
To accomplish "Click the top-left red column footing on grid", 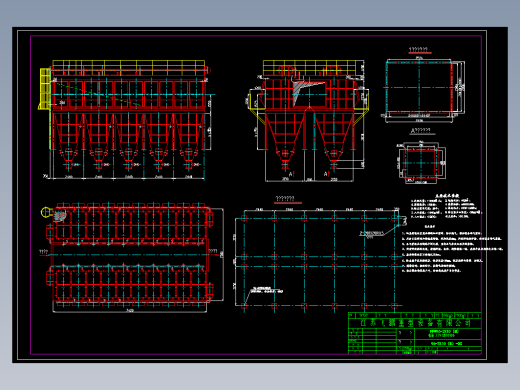I will point(244,218).
